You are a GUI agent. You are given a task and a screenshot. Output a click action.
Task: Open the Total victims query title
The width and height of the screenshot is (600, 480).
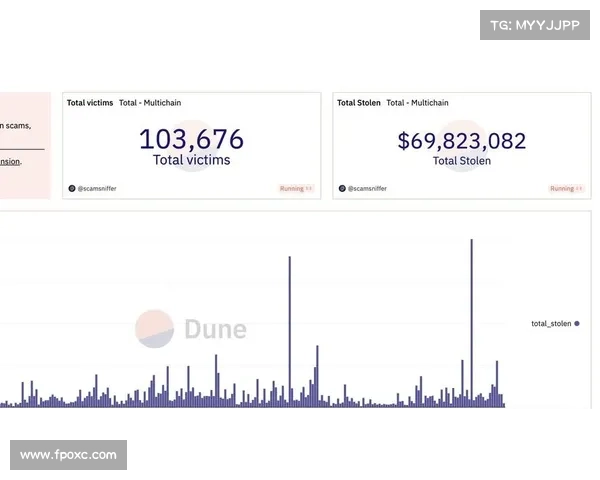point(90,103)
